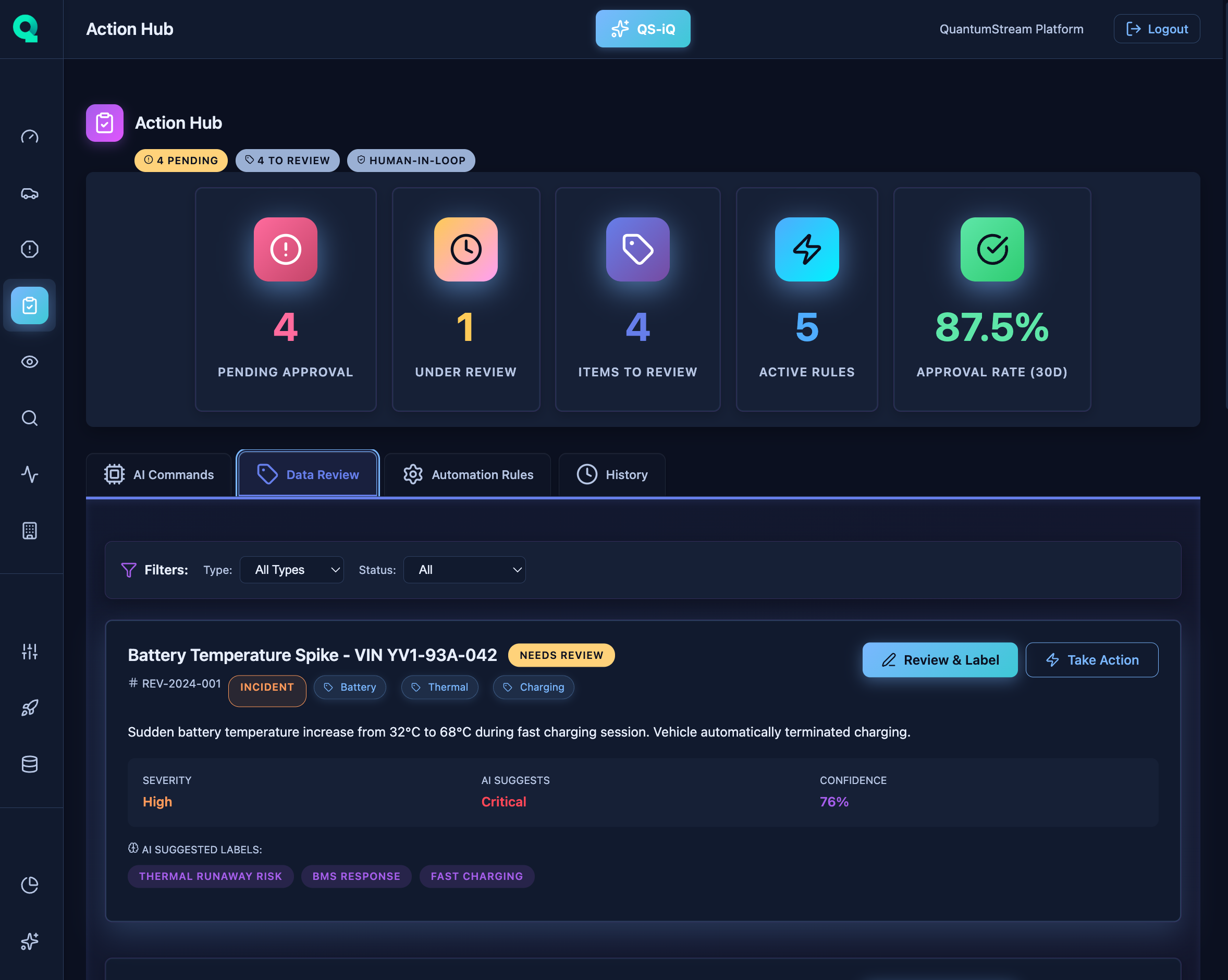Click the Take Action button

click(1091, 659)
